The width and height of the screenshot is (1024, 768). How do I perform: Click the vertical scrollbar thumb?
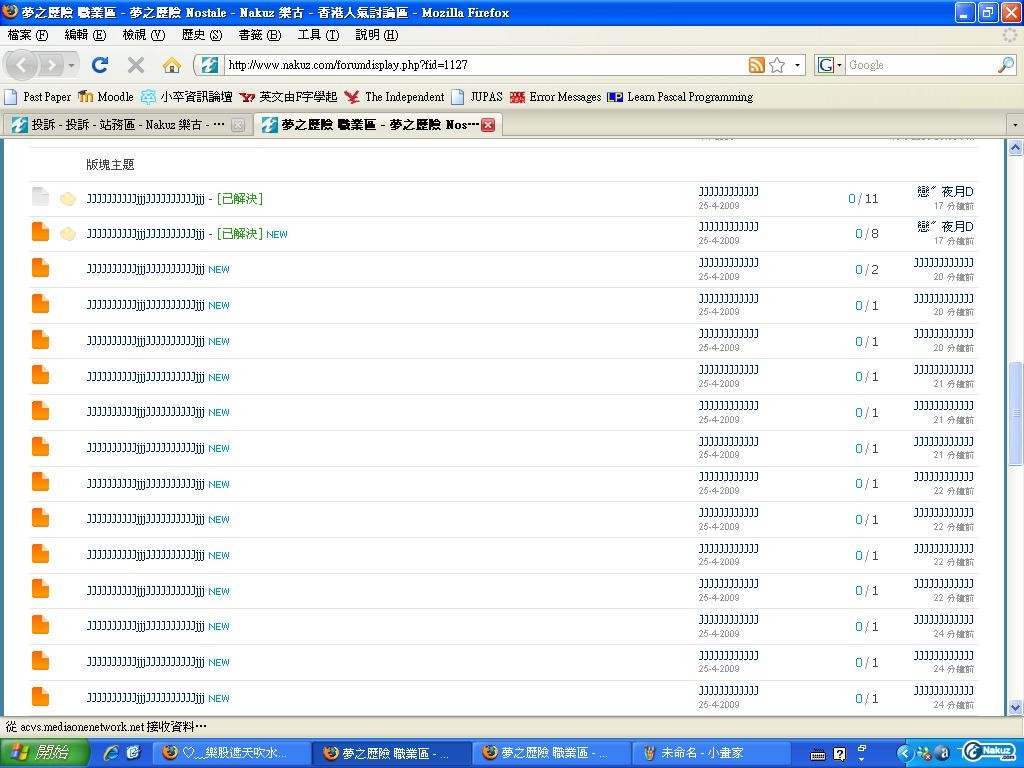(1016, 413)
